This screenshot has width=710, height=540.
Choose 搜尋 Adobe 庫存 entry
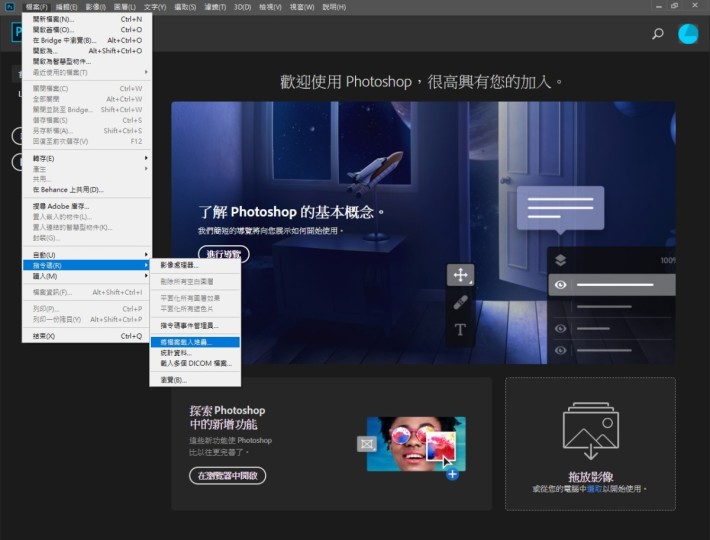[87, 206]
